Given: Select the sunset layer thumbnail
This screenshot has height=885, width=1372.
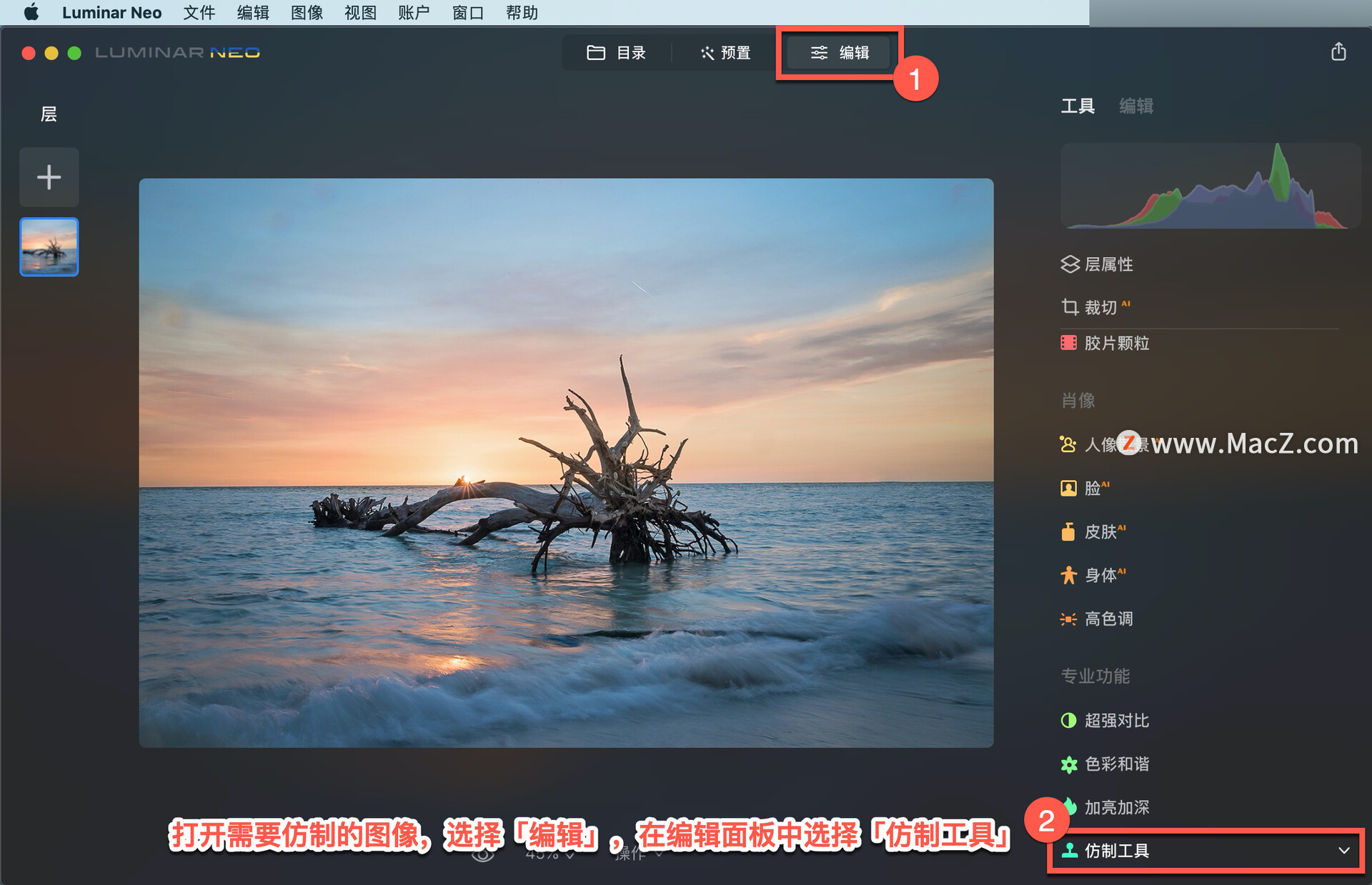Looking at the screenshot, I should click(x=49, y=247).
